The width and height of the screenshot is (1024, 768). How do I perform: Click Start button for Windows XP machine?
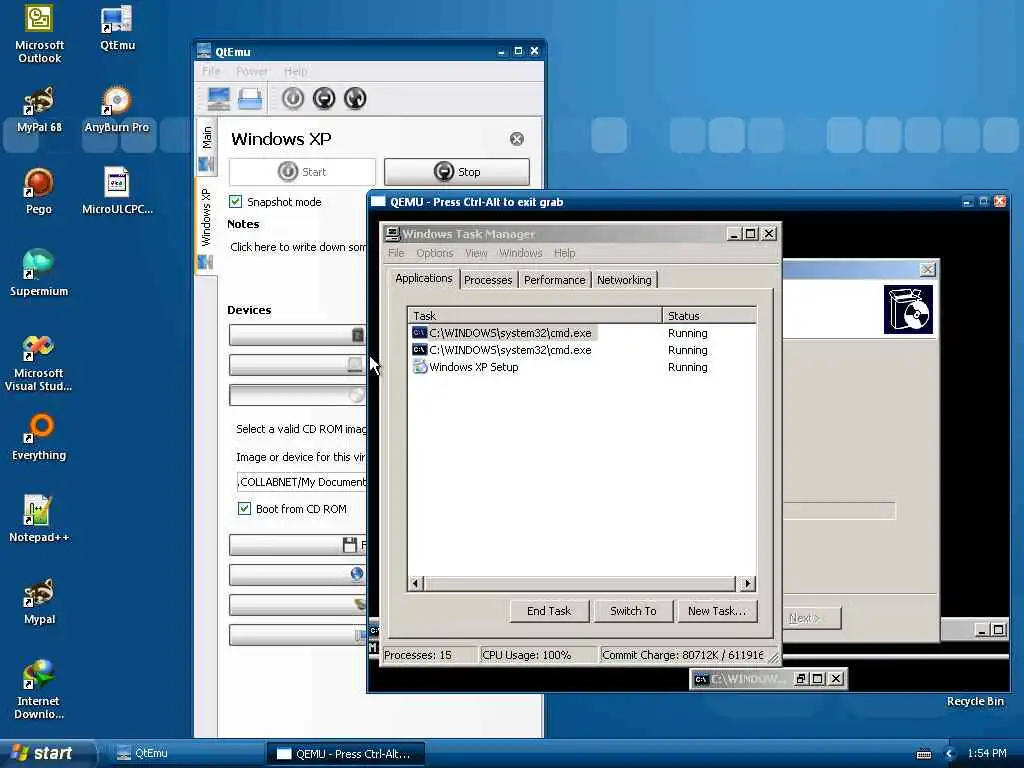click(302, 172)
